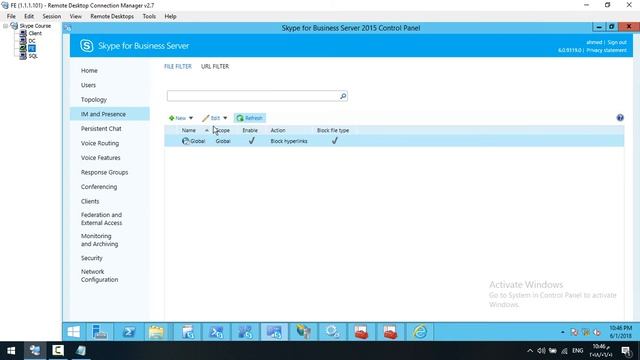Image resolution: width=640 pixels, height=360 pixels.
Task: Show hidden host tray icons chevron
Action: (x=530, y=351)
